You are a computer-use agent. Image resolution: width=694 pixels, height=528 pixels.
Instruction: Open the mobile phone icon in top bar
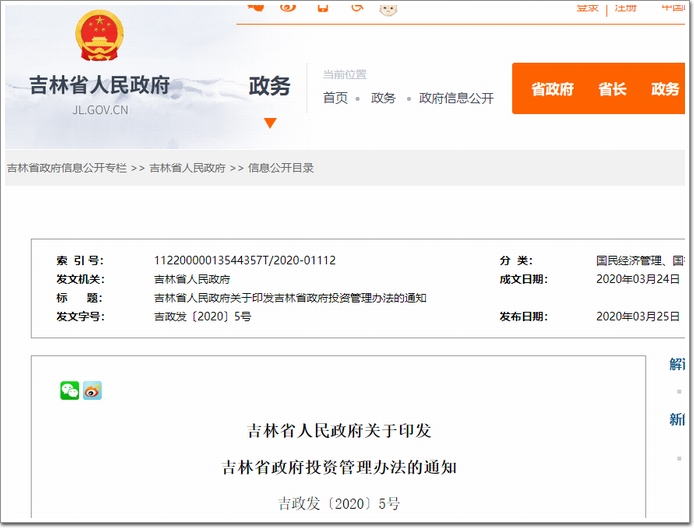click(322, 8)
